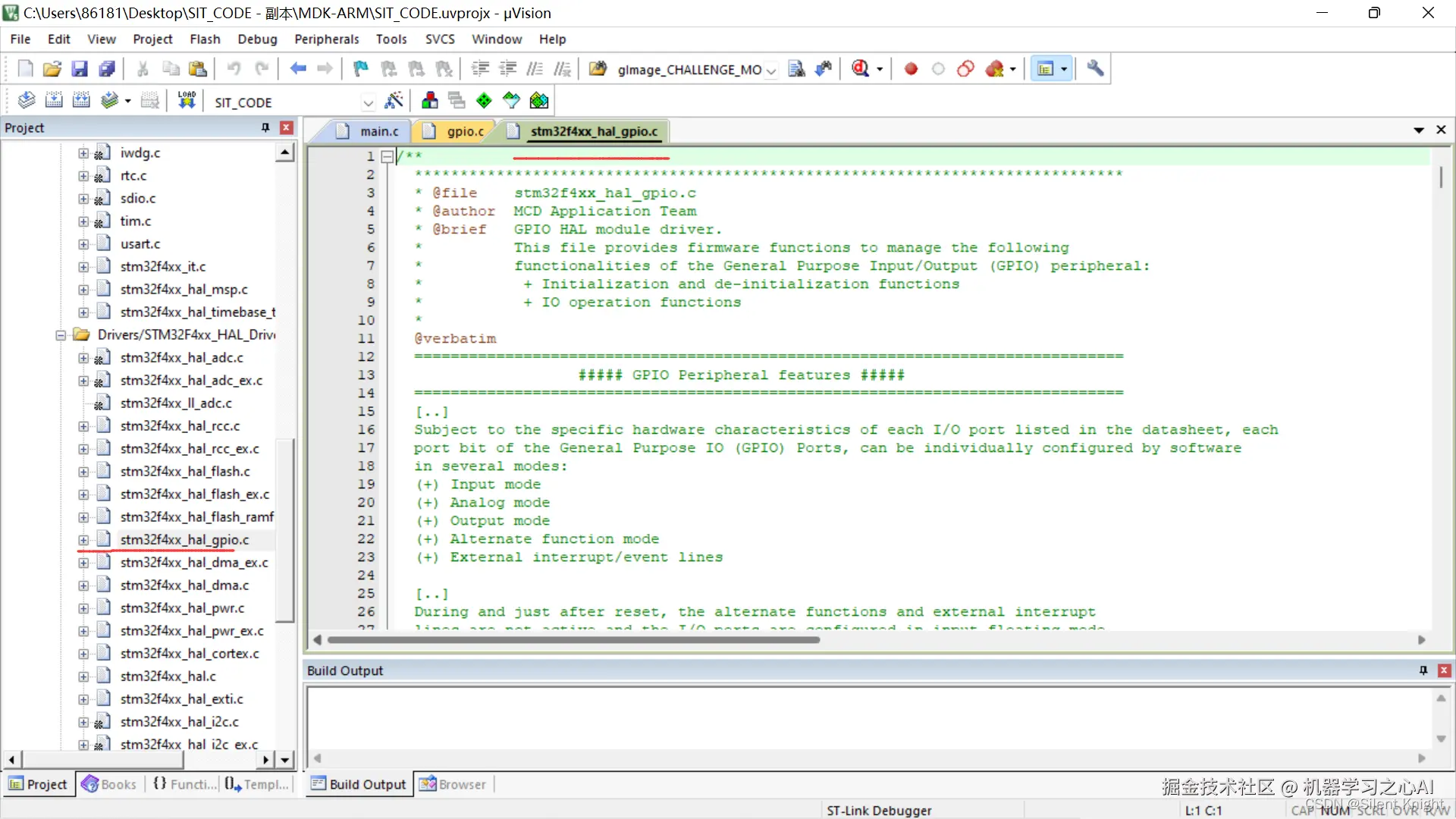Switch to Functions panel tab
Viewport: 1456px width, 819px height.
[184, 784]
